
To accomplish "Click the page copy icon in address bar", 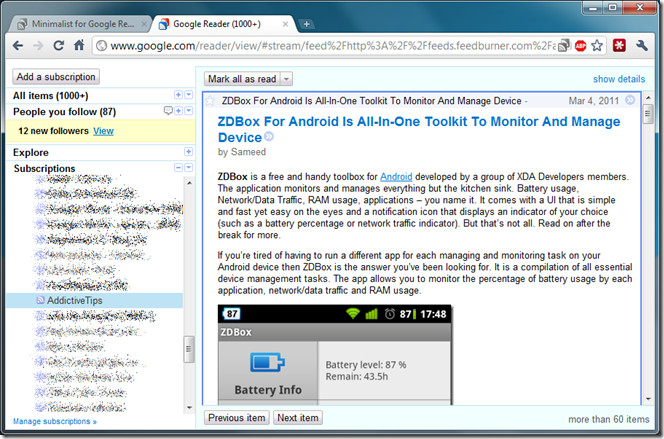I will pyautogui.click(x=564, y=45).
